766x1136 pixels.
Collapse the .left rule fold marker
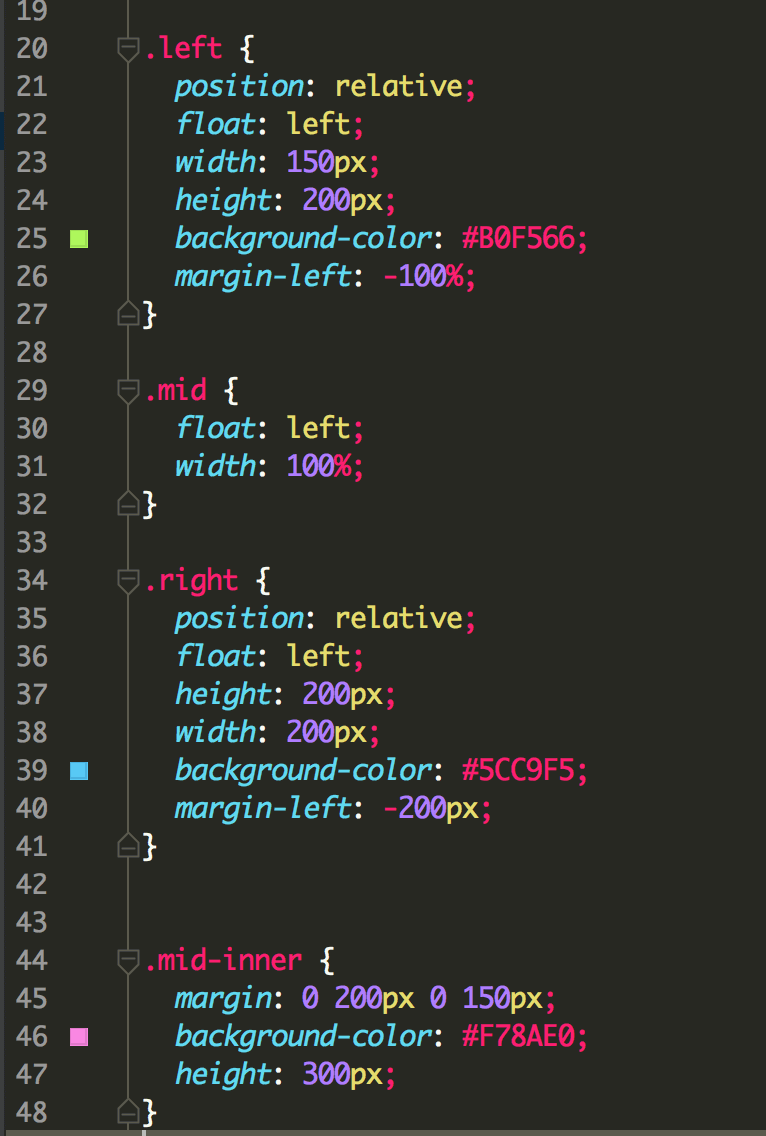128,49
